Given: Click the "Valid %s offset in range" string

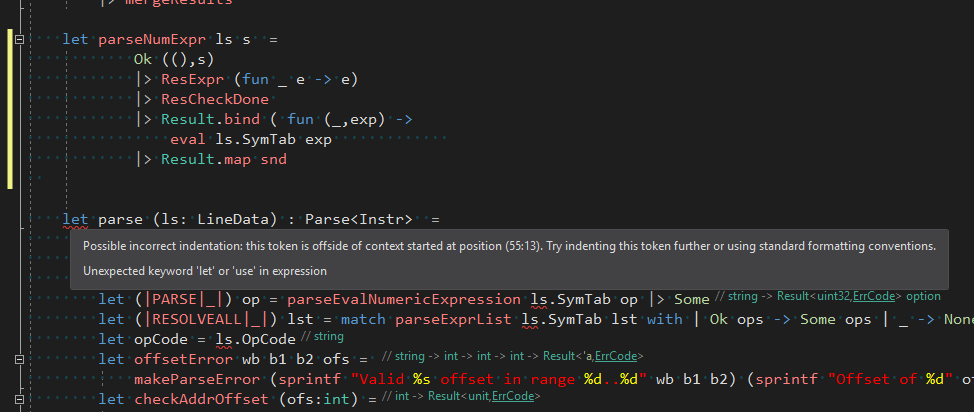Looking at the screenshot, I should [x=498, y=379].
